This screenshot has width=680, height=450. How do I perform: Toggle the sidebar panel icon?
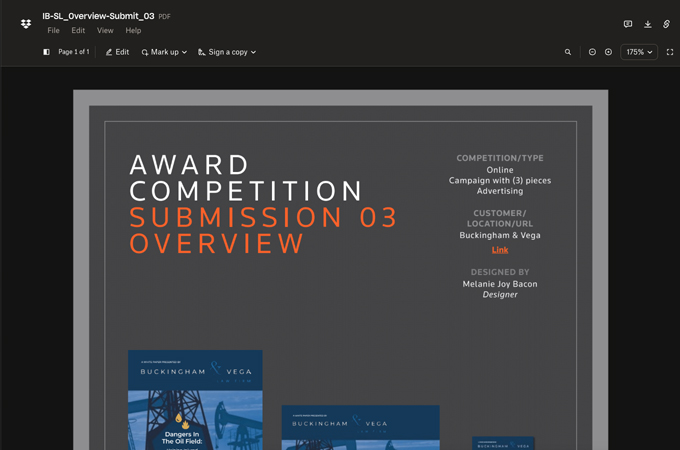[46, 52]
